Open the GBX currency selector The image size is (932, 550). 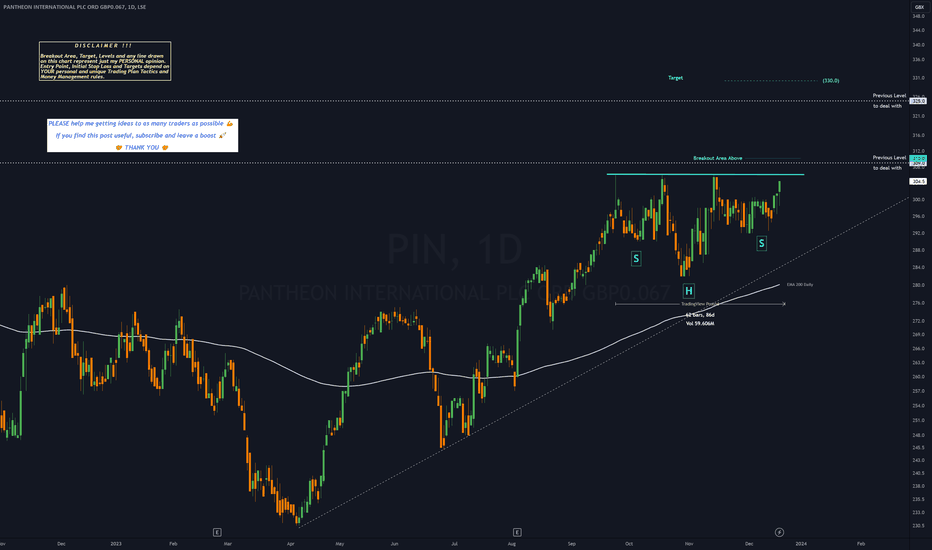point(920,7)
